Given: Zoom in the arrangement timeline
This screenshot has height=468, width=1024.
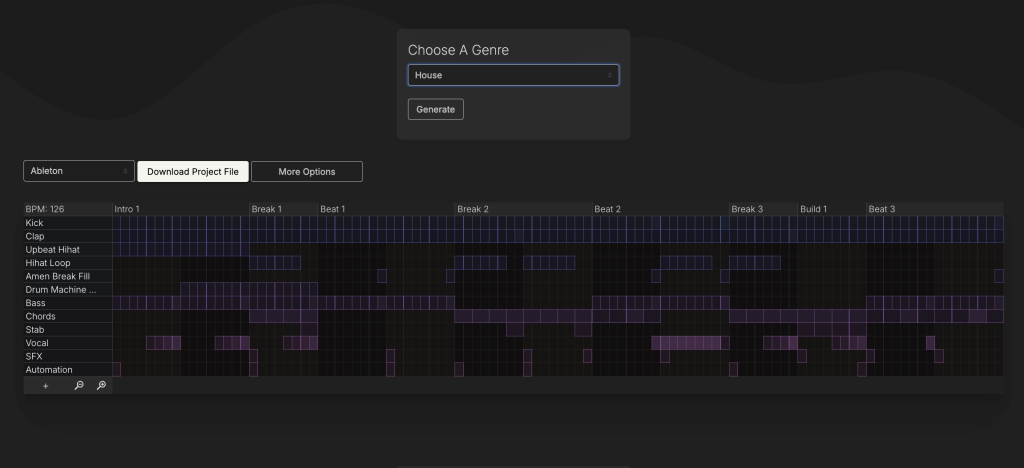Looking at the screenshot, I should pyautogui.click(x=101, y=386).
